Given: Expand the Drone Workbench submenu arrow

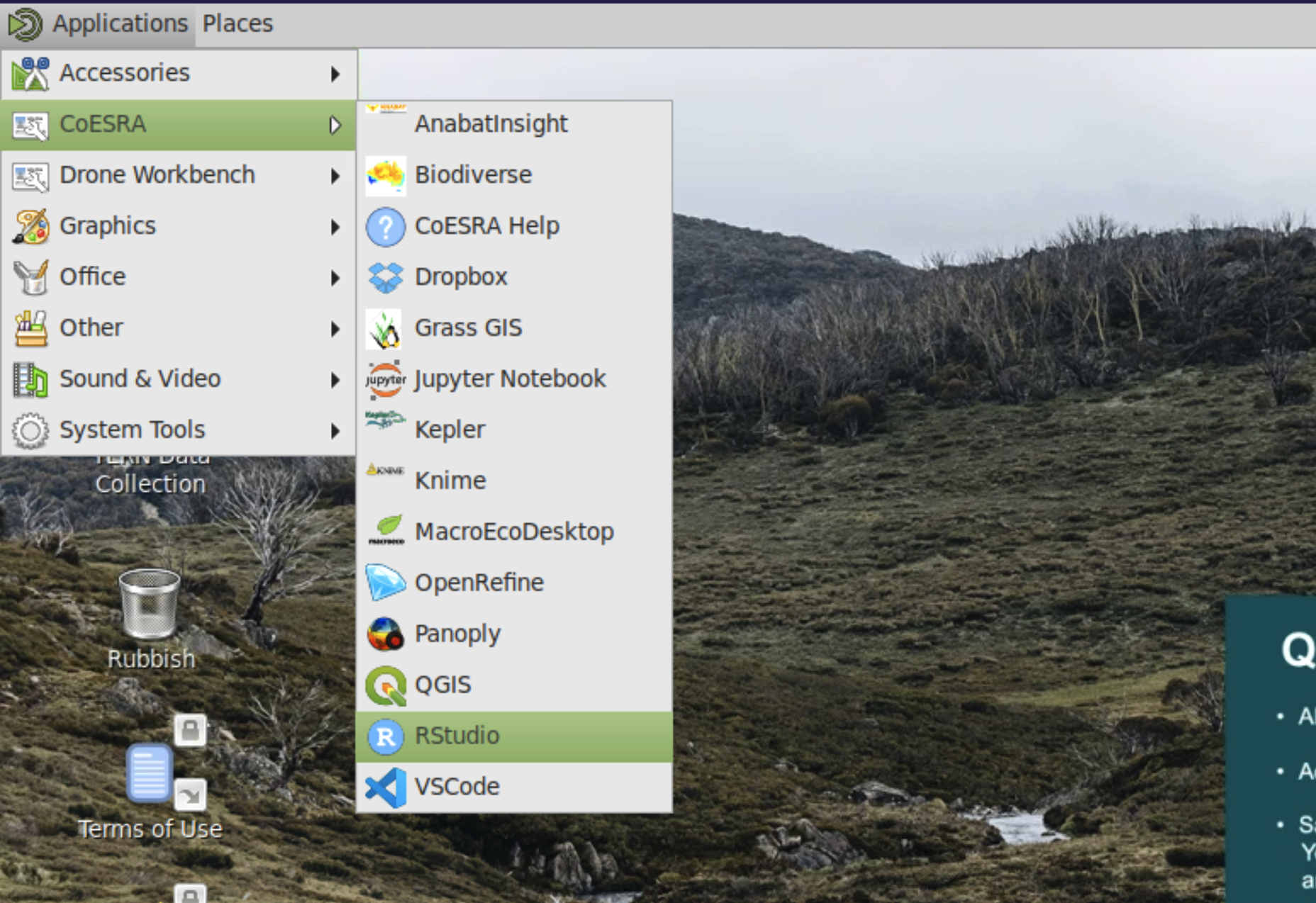Looking at the screenshot, I should pyautogui.click(x=335, y=176).
